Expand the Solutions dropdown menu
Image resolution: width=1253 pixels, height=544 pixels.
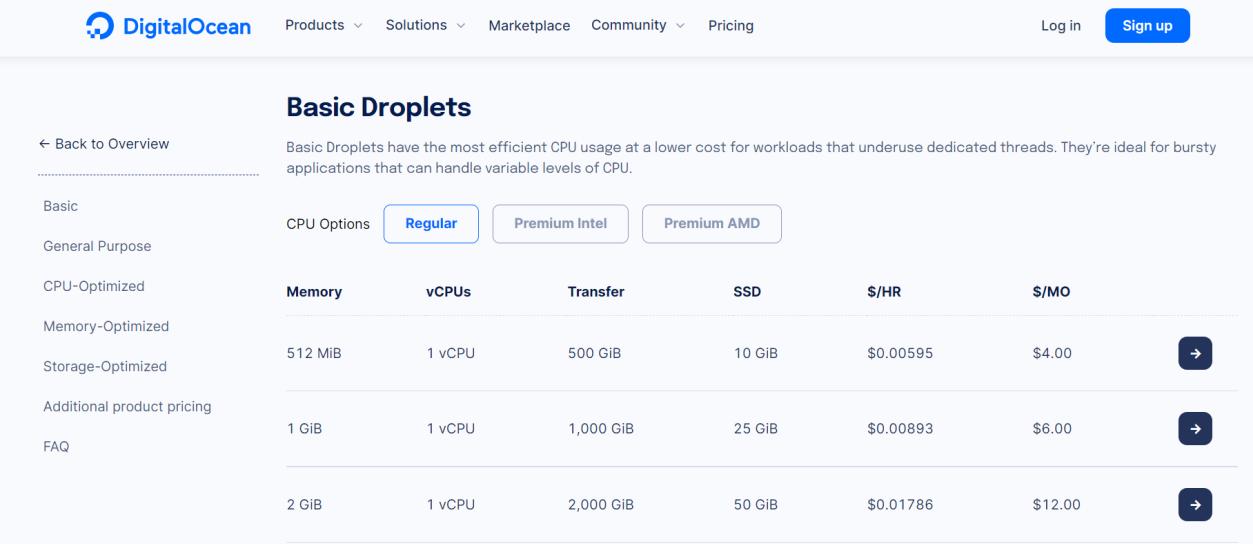point(426,25)
